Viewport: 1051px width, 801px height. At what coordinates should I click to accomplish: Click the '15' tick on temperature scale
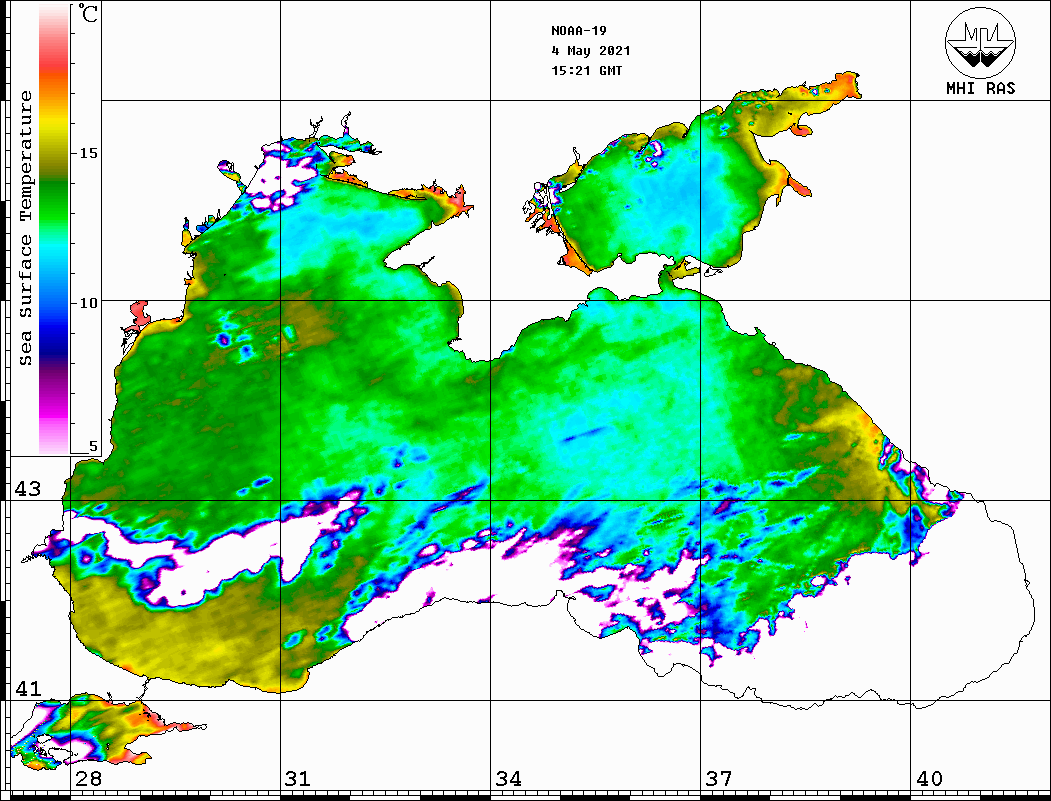click(x=88, y=153)
